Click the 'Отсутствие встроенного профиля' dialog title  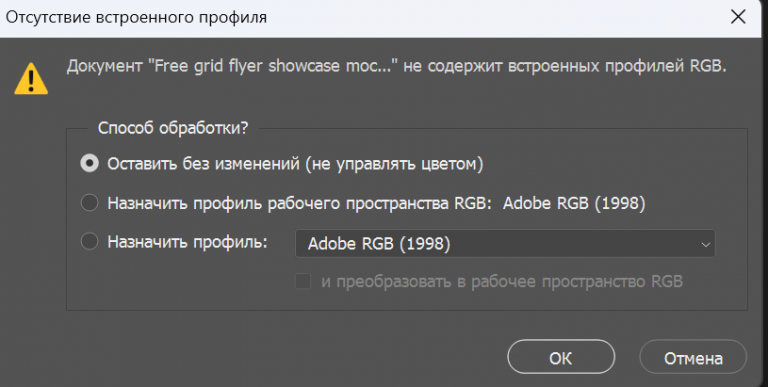point(136,18)
